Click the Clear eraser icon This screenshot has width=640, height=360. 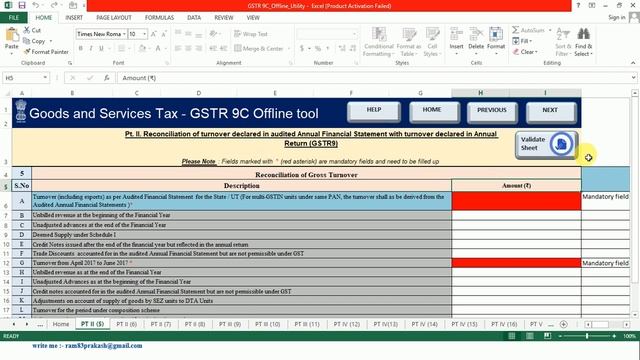pyautogui.click(x=516, y=52)
